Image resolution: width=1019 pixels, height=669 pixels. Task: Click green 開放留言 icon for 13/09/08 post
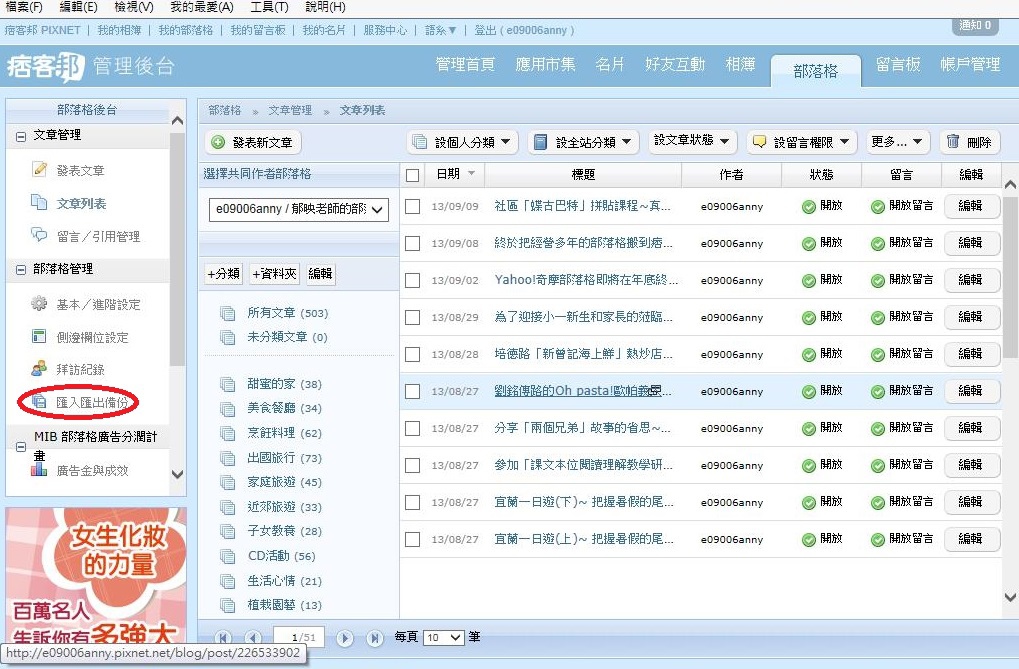(x=877, y=244)
